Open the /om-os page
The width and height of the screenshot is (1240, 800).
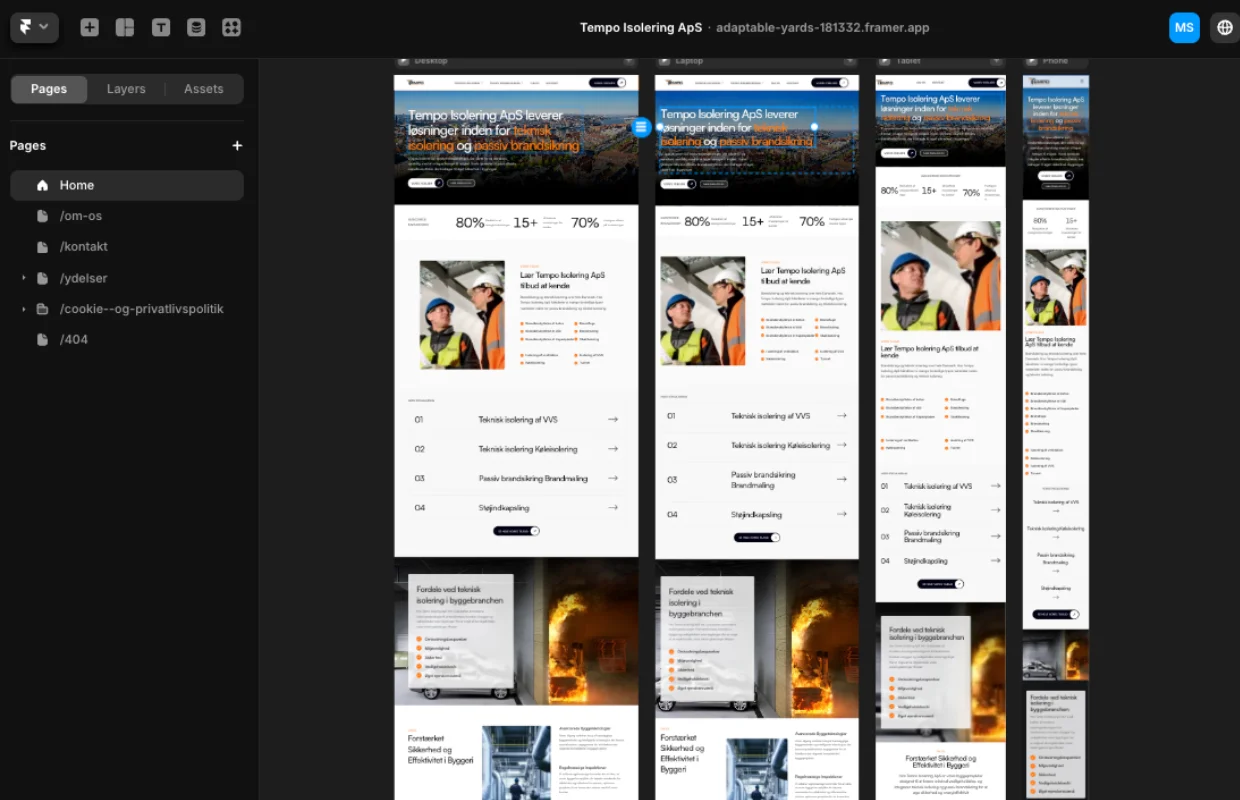(127, 216)
